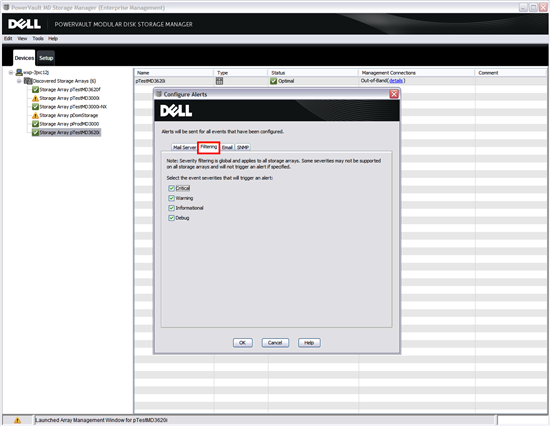Select highlighted Storage Array pTestMD3620i in tree
Viewport: 550px width, 426px height.
click(x=69, y=133)
